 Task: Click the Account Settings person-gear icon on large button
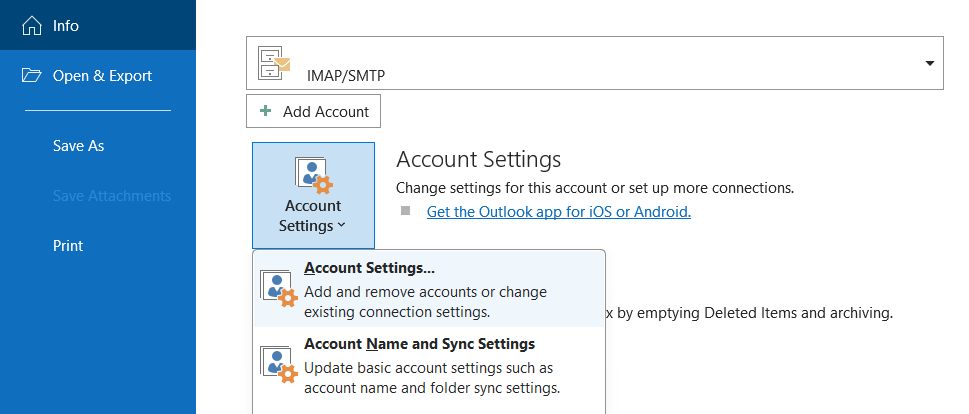click(314, 175)
